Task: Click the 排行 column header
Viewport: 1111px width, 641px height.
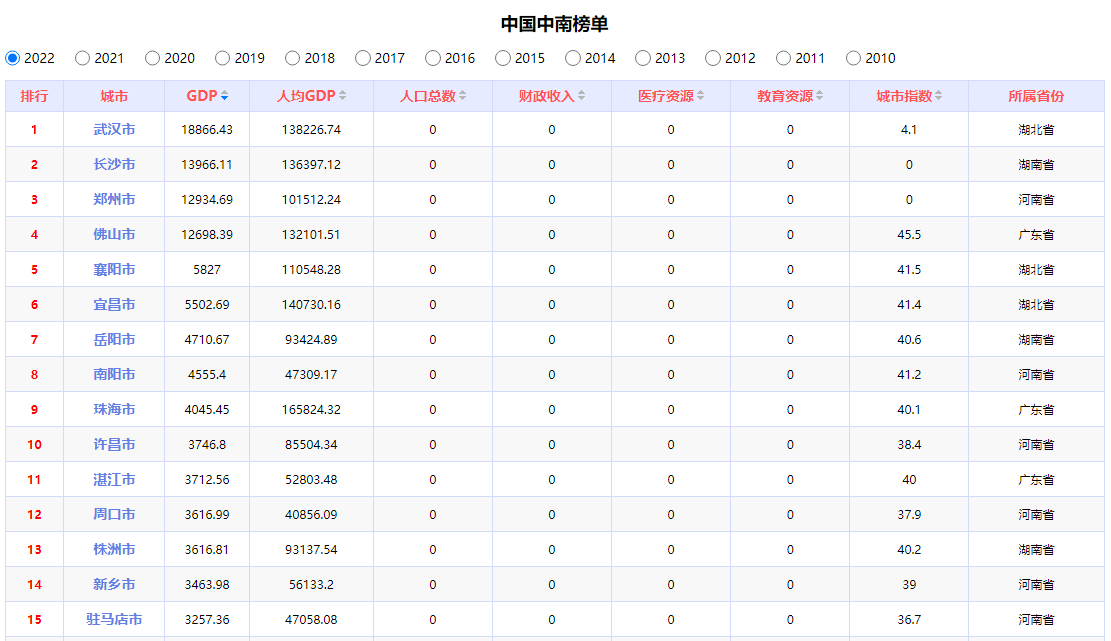Action: click(34, 96)
